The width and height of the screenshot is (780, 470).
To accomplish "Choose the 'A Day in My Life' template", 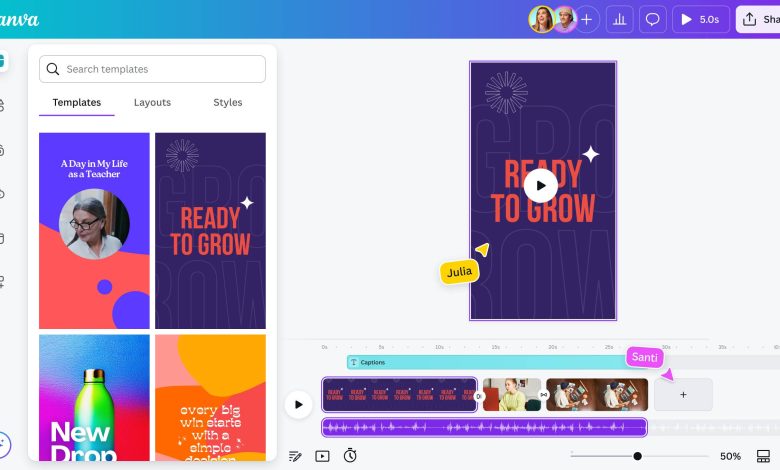I will click(x=94, y=230).
